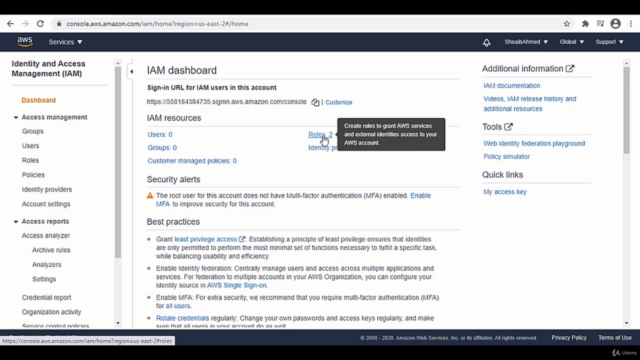The width and height of the screenshot is (640, 360).
Task: Open Access analyzer in sidebar
Action: [46, 236]
